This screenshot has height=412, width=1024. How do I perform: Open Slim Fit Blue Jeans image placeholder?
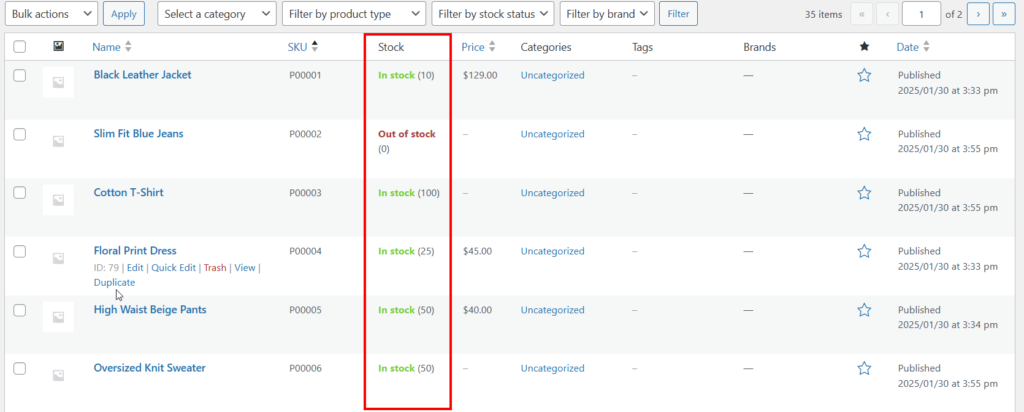point(58,141)
